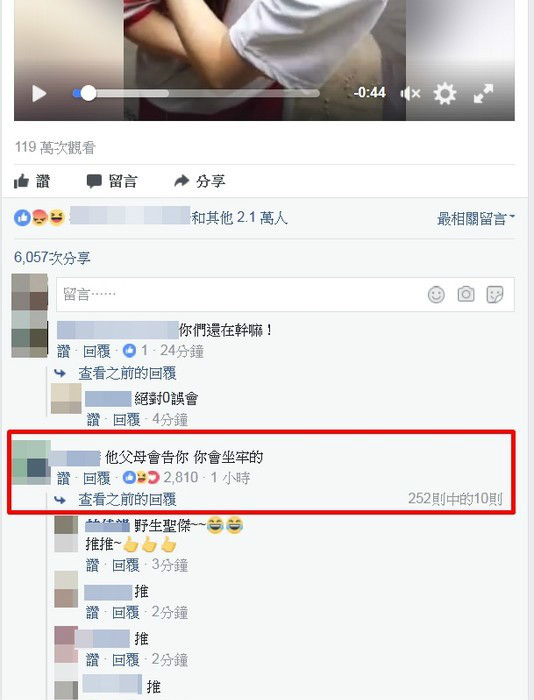534x700 pixels.
Task: Attach a photo with camera icon
Action: pos(466,295)
